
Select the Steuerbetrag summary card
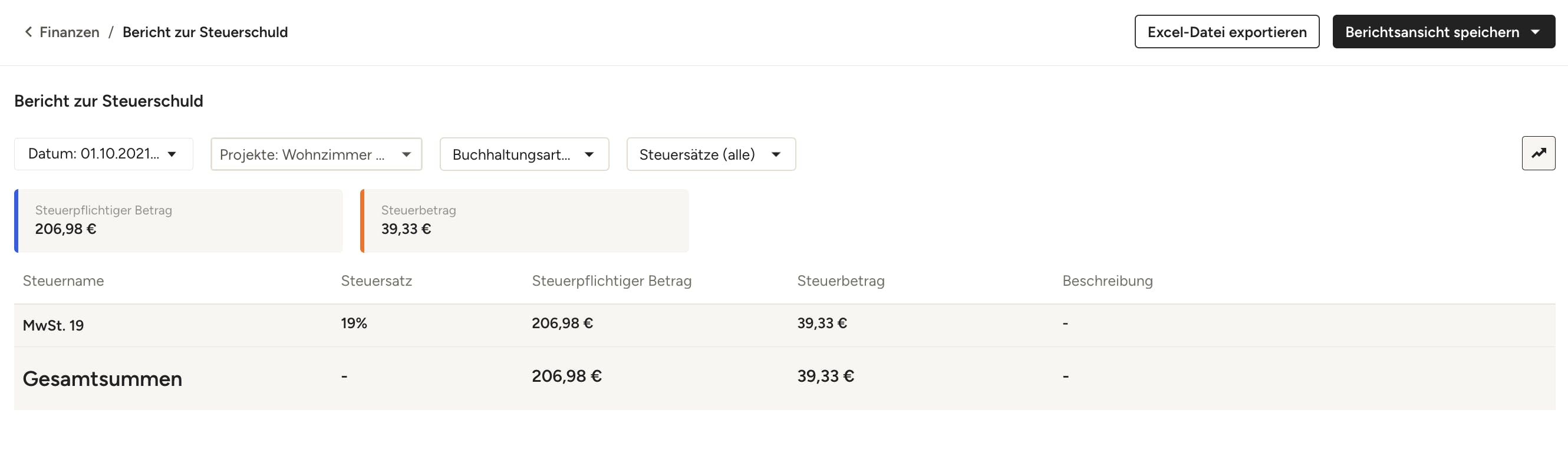click(524, 221)
